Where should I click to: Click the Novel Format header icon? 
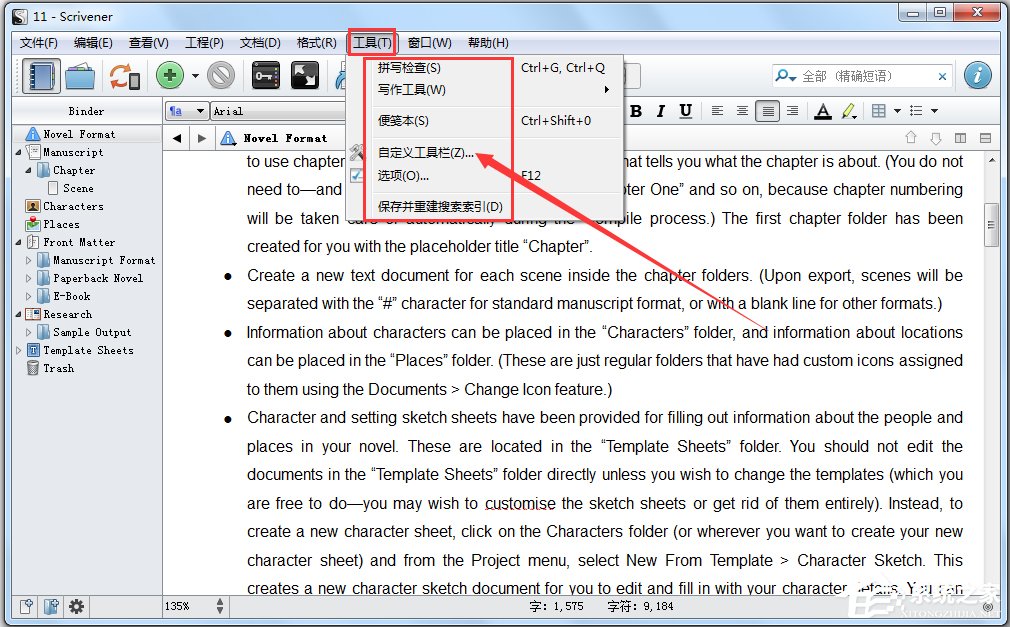(228, 138)
